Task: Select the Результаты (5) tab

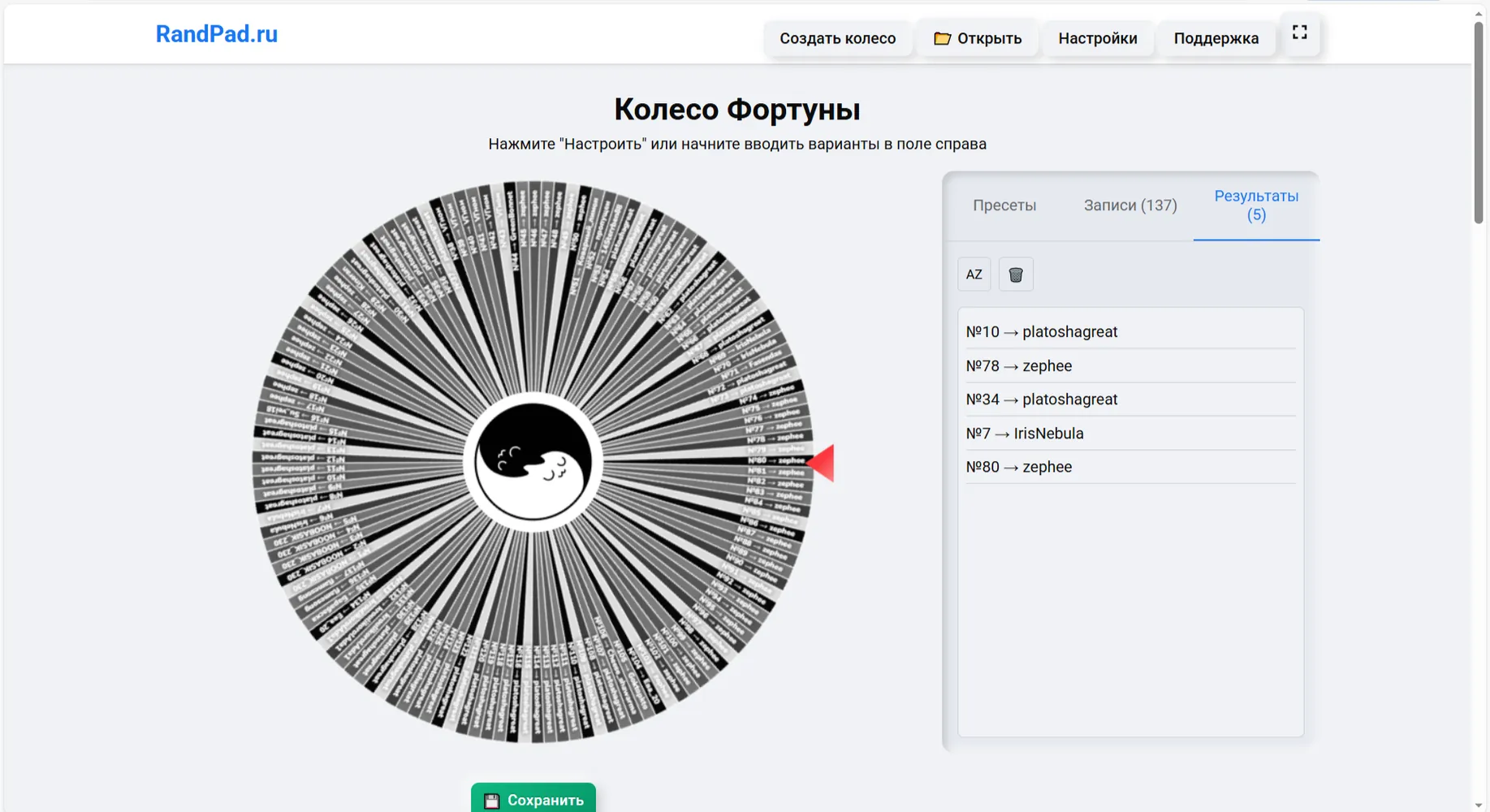Action: [x=1256, y=205]
